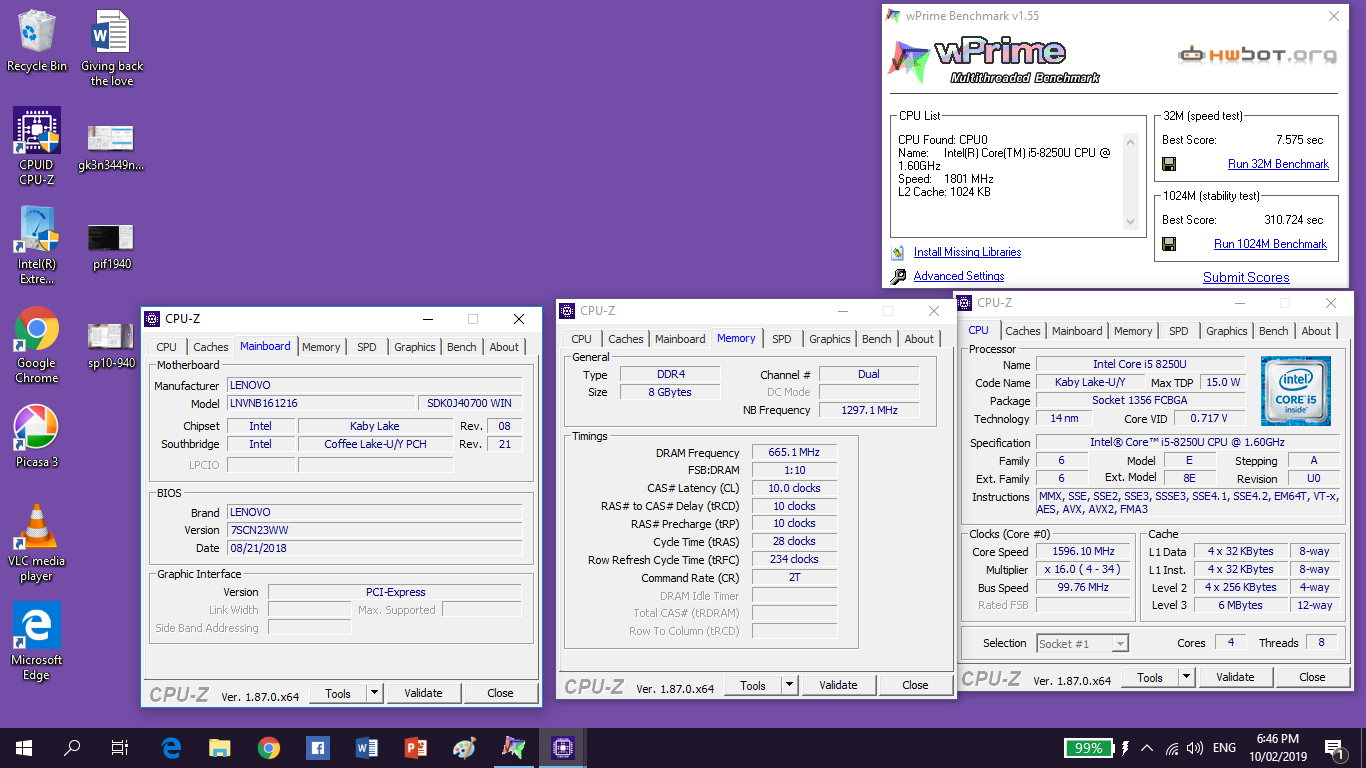Viewport: 1366px width, 768px height.
Task: Click Validate in the Memory CPU-Z window
Action: coord(838,685)
